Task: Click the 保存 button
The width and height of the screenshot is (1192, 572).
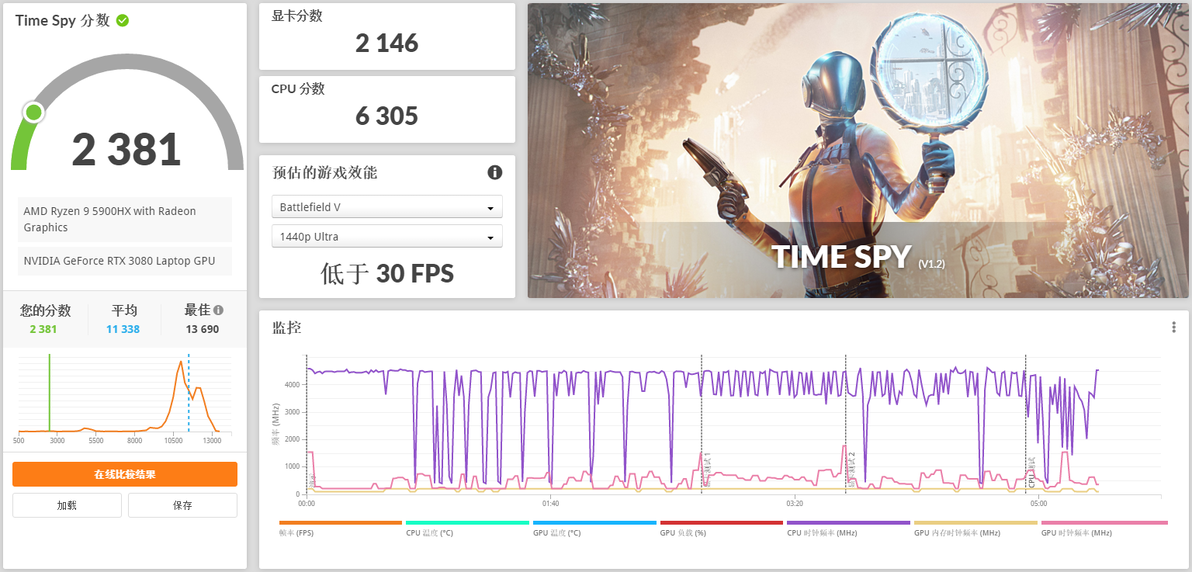Action: [182, 505]
